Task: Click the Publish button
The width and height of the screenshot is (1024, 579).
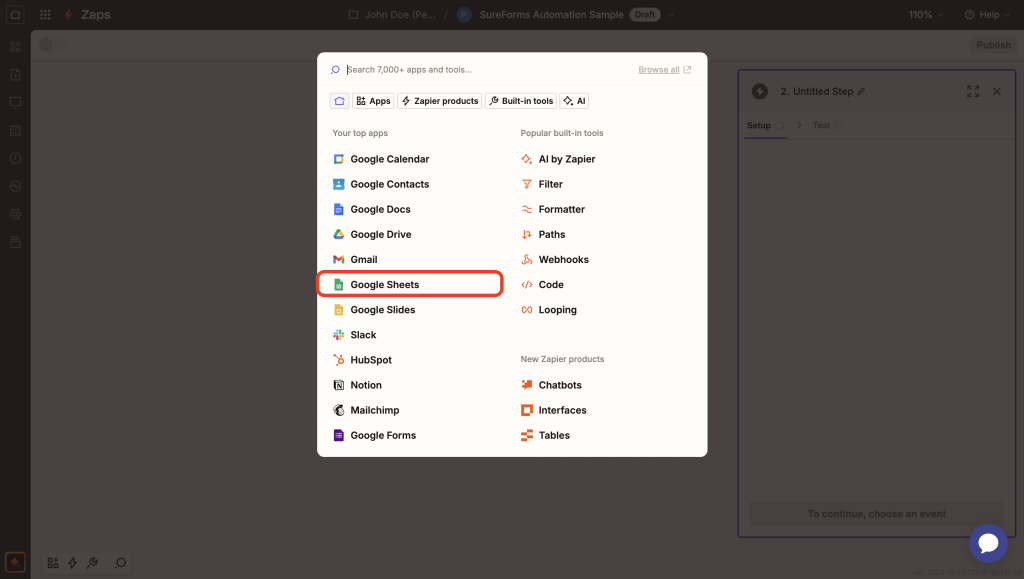Action: tap(992, 44)
